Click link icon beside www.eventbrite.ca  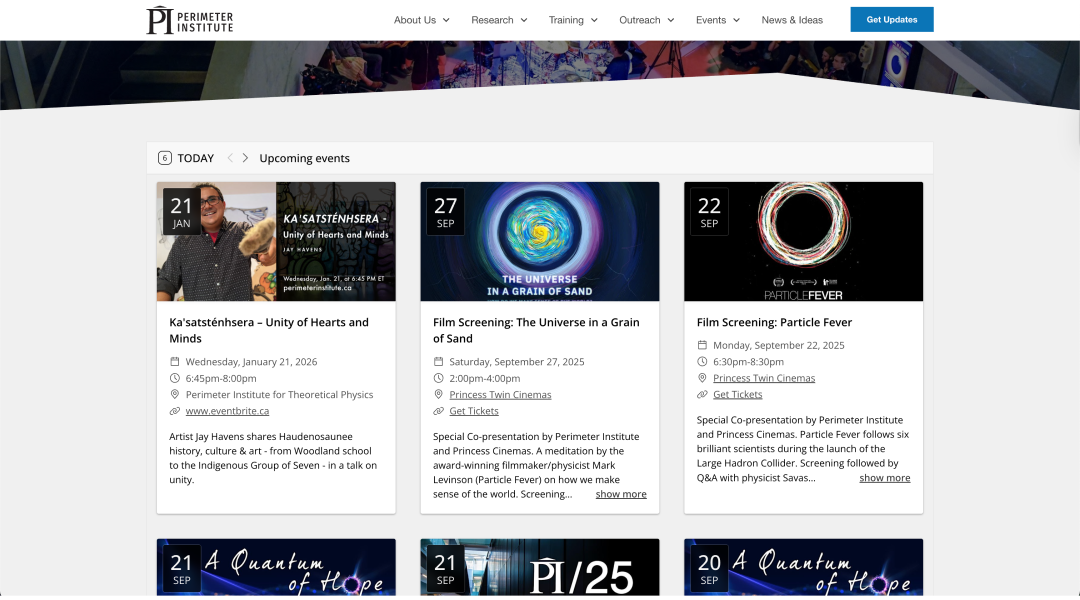tap(175, 411)
